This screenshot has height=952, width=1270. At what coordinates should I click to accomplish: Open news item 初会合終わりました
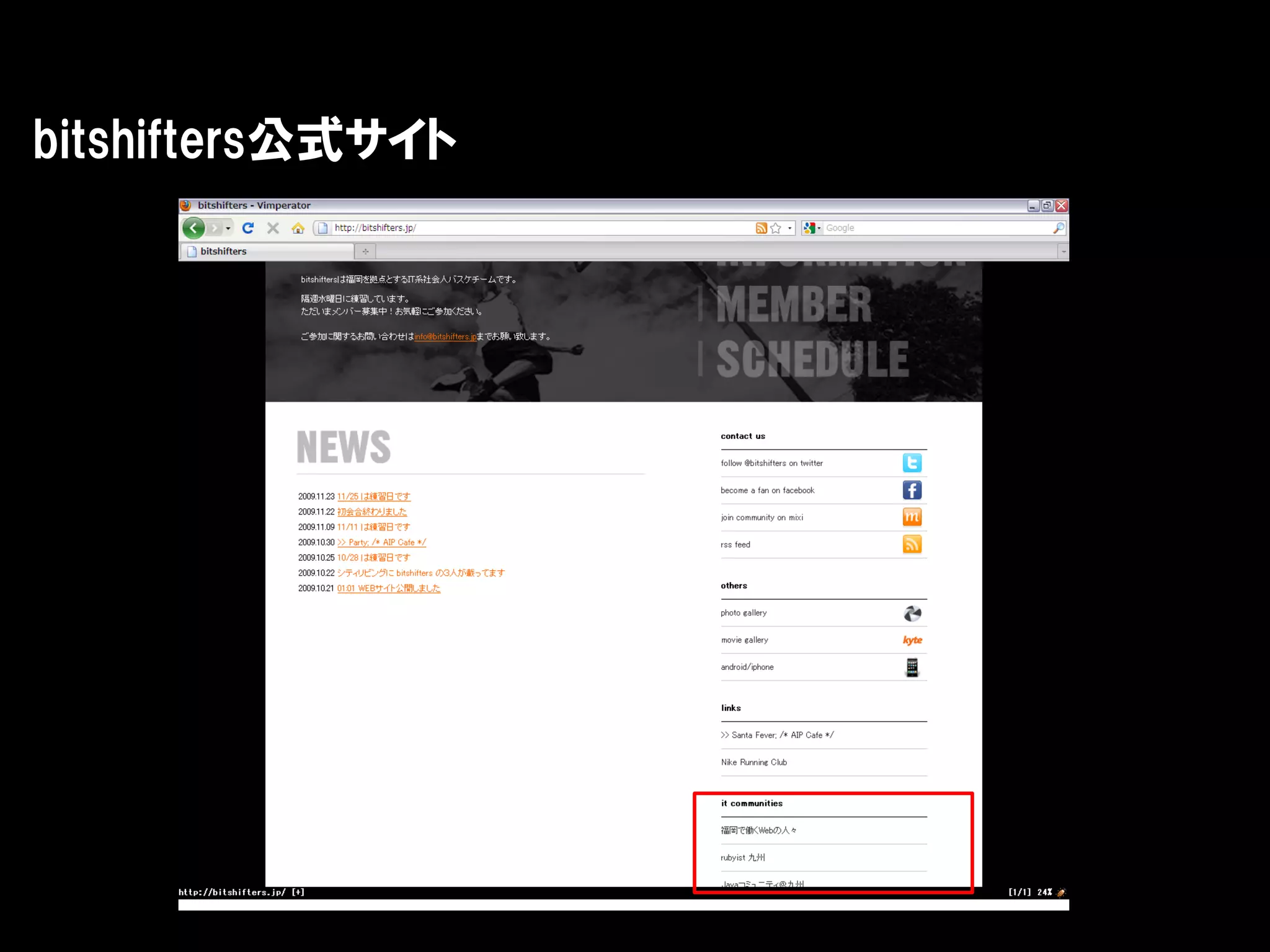[372, 512]
